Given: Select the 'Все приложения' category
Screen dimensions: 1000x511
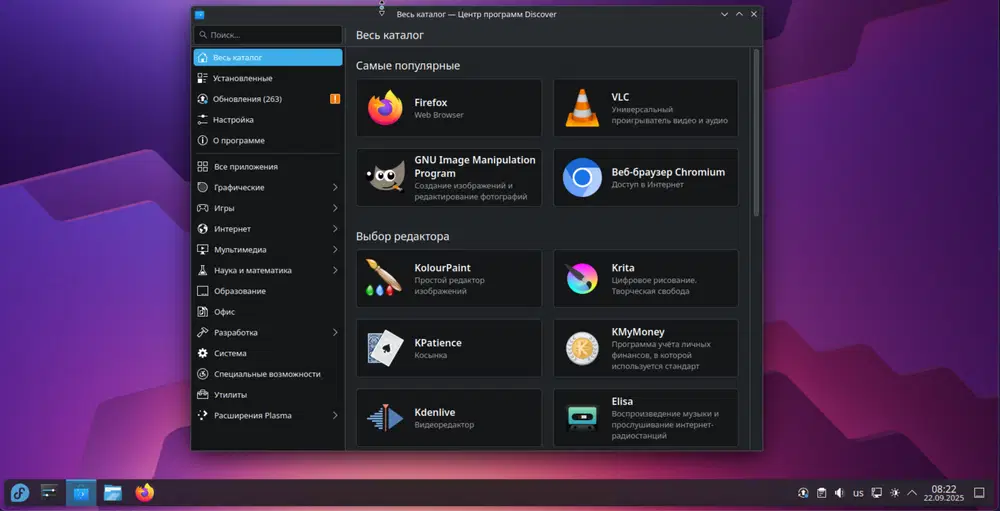Looking at the screenshot, I should 268,167.
